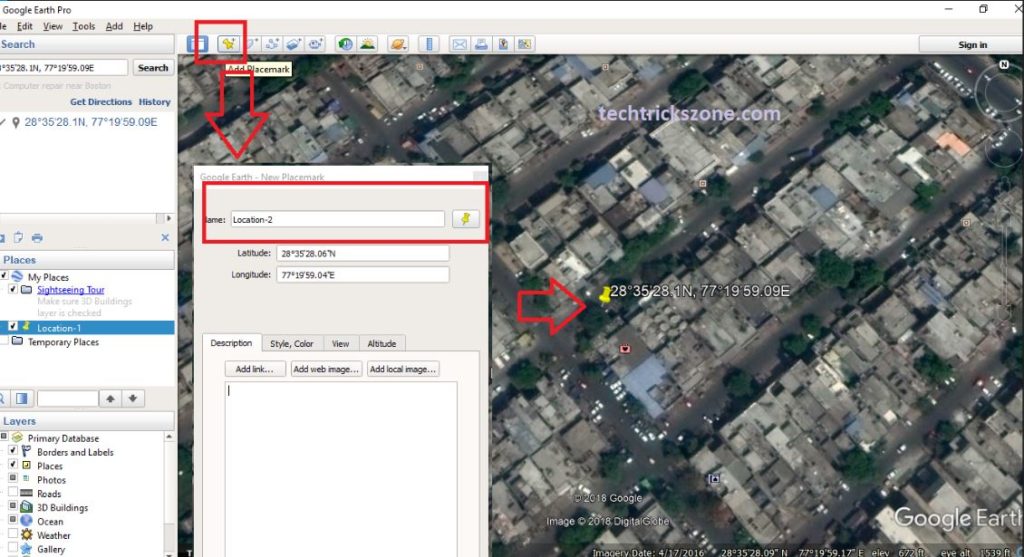The width and height of the screenshot is (1024, 557).
Task: Open the historical imagery clock icon
Action: pyautogui.click(x=345, y=44)
